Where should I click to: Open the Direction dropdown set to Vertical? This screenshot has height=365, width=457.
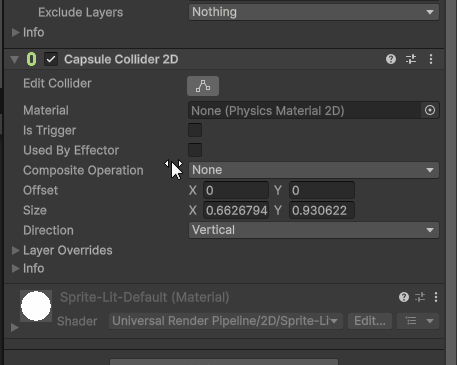click(314, 230)
